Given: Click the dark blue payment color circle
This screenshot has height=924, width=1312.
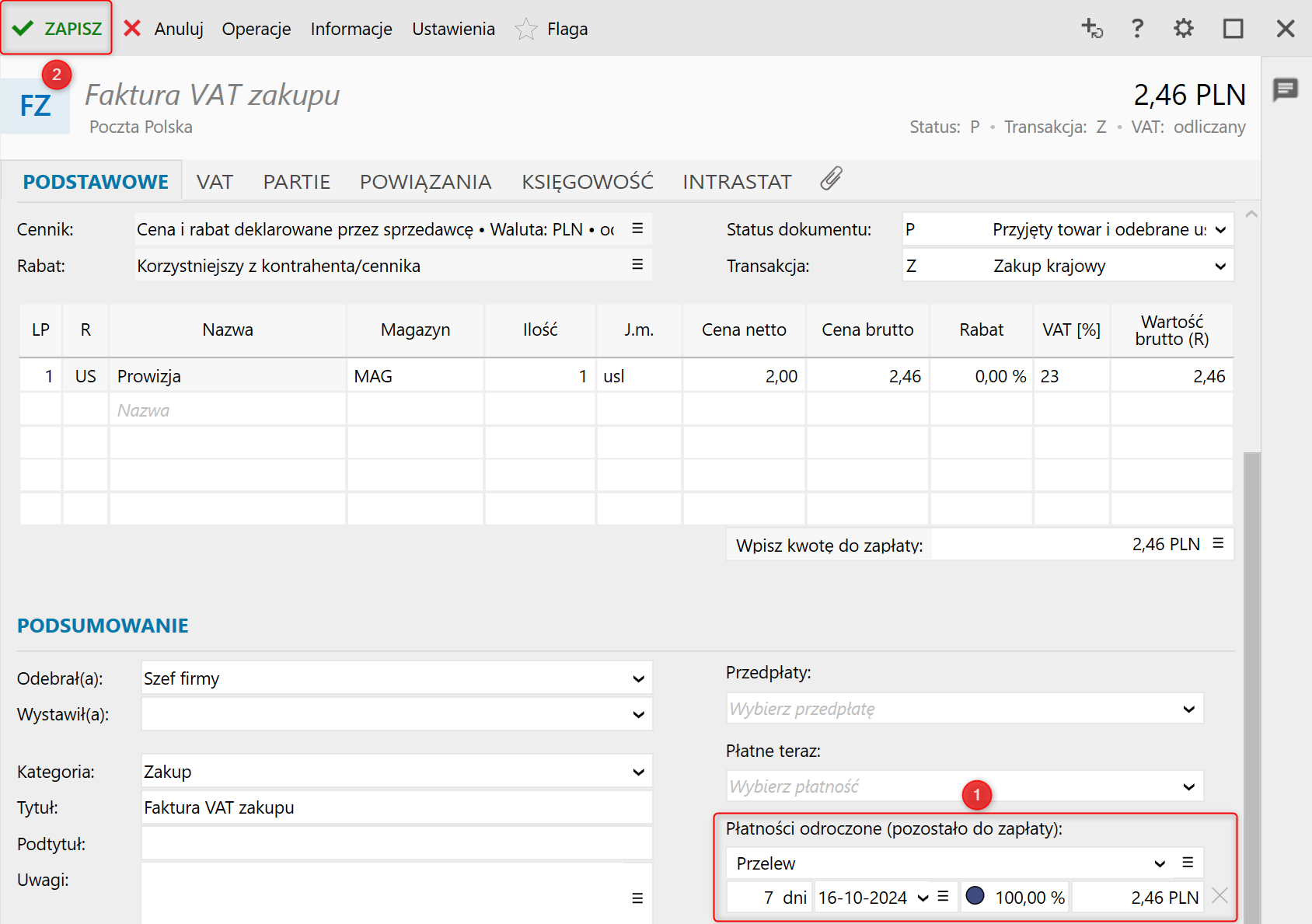Looking at the screenshot, I should pos(975,896).
